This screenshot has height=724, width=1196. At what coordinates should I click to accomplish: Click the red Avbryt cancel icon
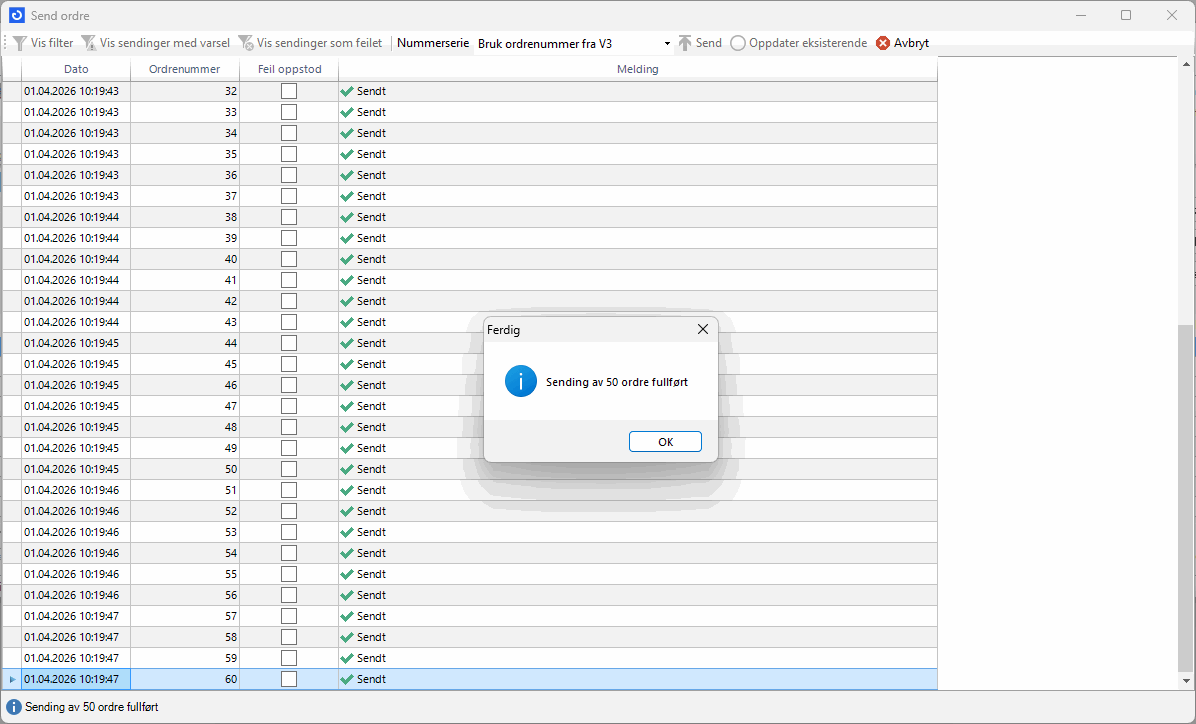883,43
